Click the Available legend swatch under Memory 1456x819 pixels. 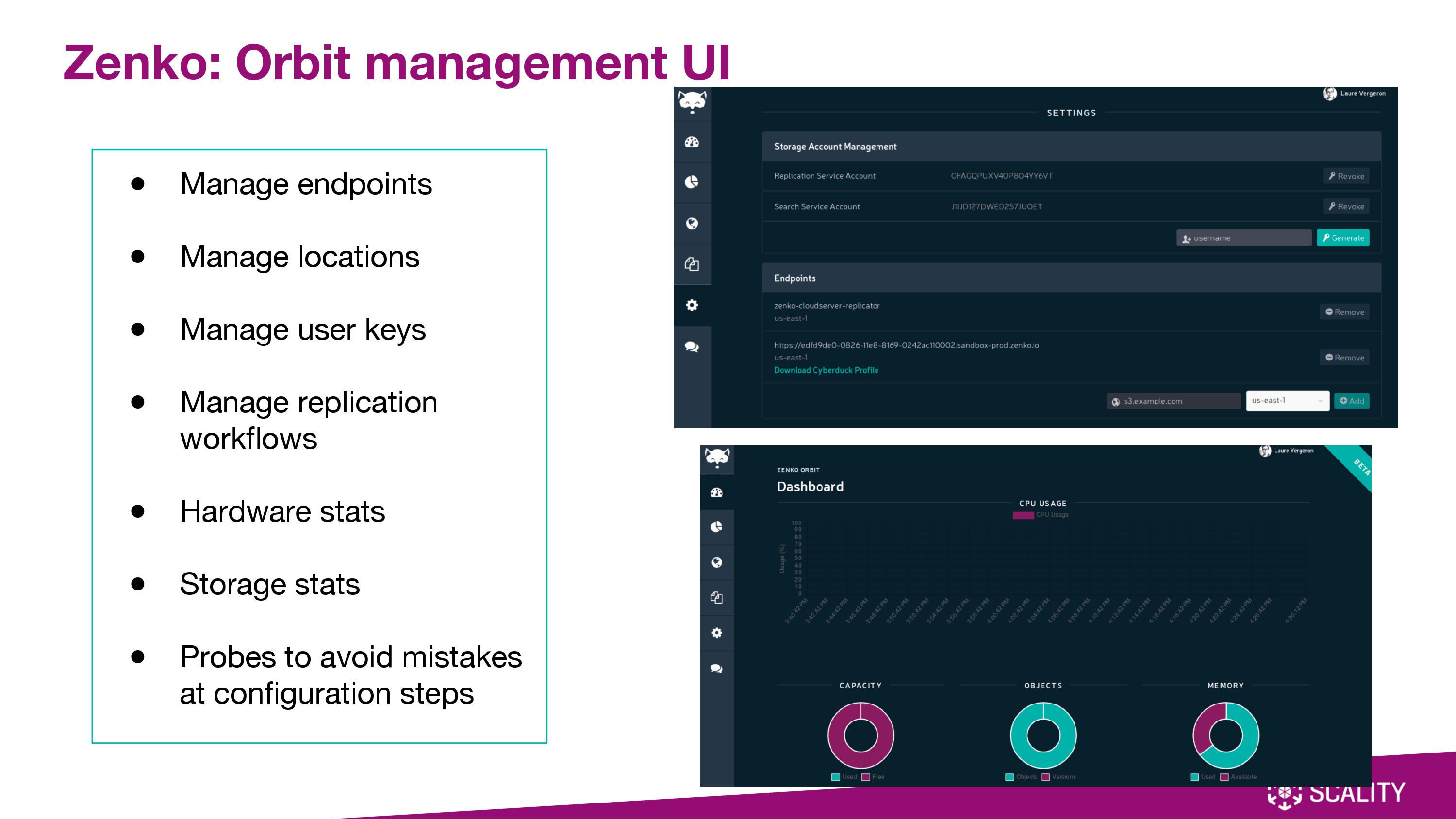click(x=1224, y=777)
